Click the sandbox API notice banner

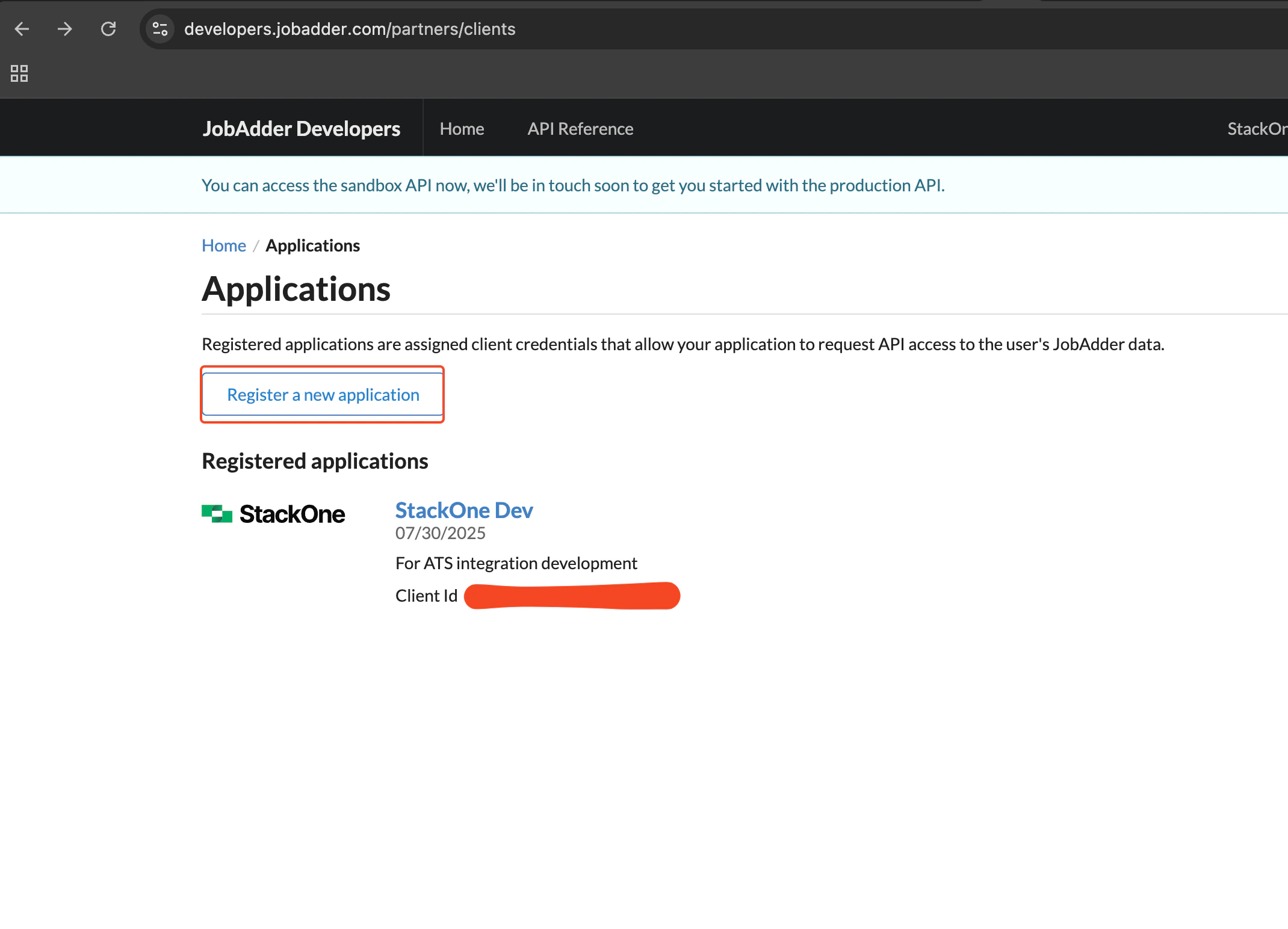tap(573, 185)
